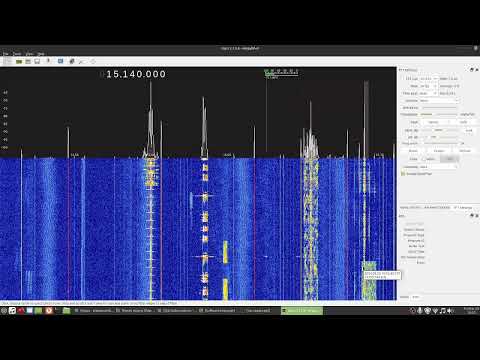Click the zoom Center button
The width and height of the screenshot is (480, 360).
pyautogui.click(x=439, y=151)
